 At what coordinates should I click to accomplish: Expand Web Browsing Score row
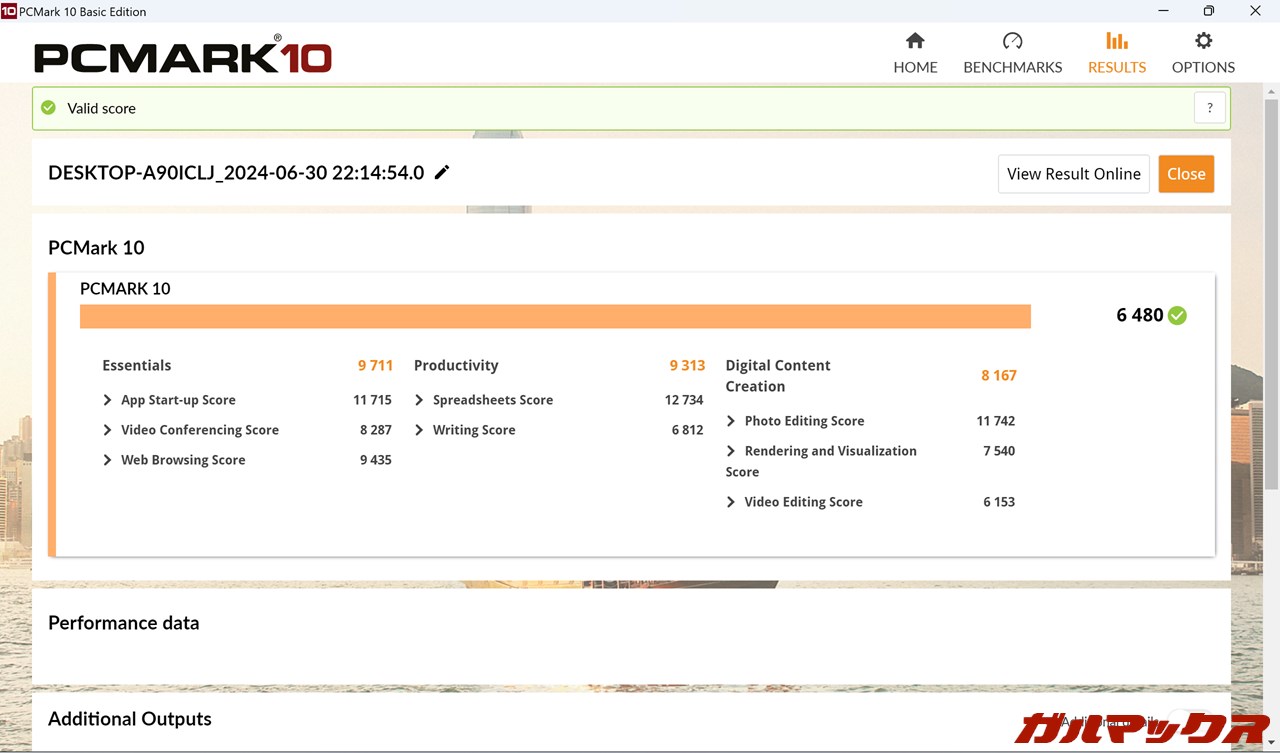108,460
